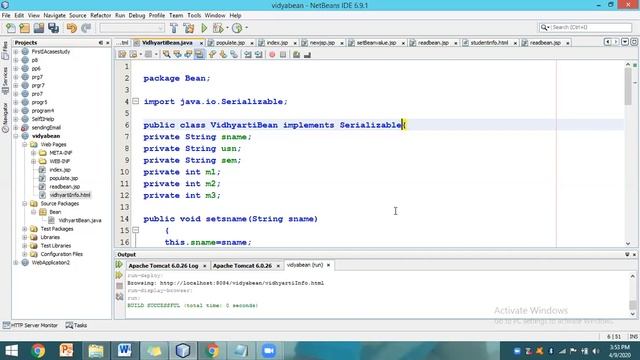Click the Re-run green arrow in Output
Viewport: 640px width, 360px height.
point(119,264)
